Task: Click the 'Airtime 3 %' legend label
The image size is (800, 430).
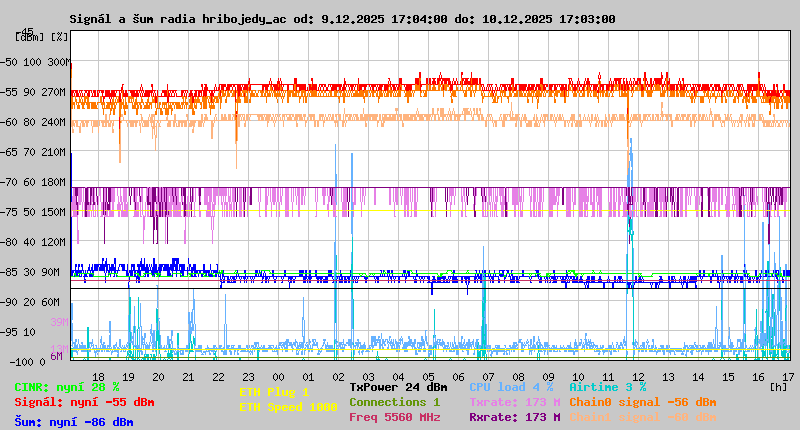Action: point(608,388)
